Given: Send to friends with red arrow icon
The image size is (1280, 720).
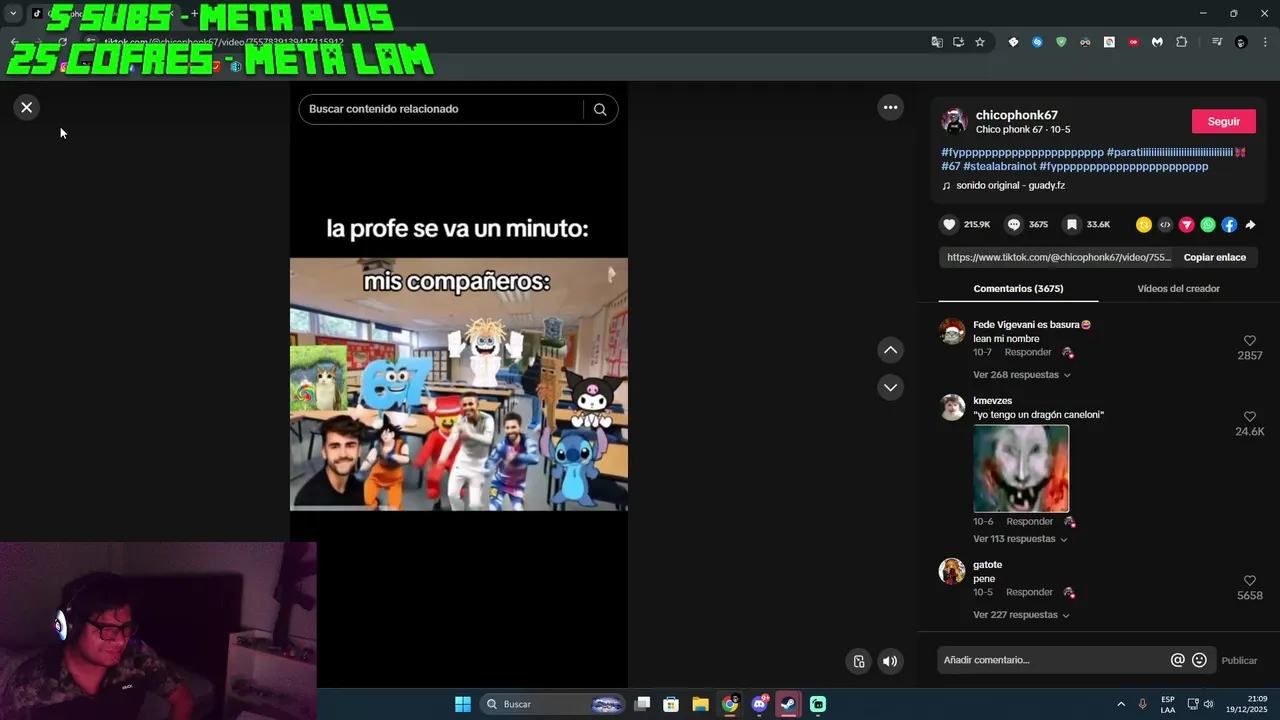Looking at the screenshot, I should coord(1187,224).
